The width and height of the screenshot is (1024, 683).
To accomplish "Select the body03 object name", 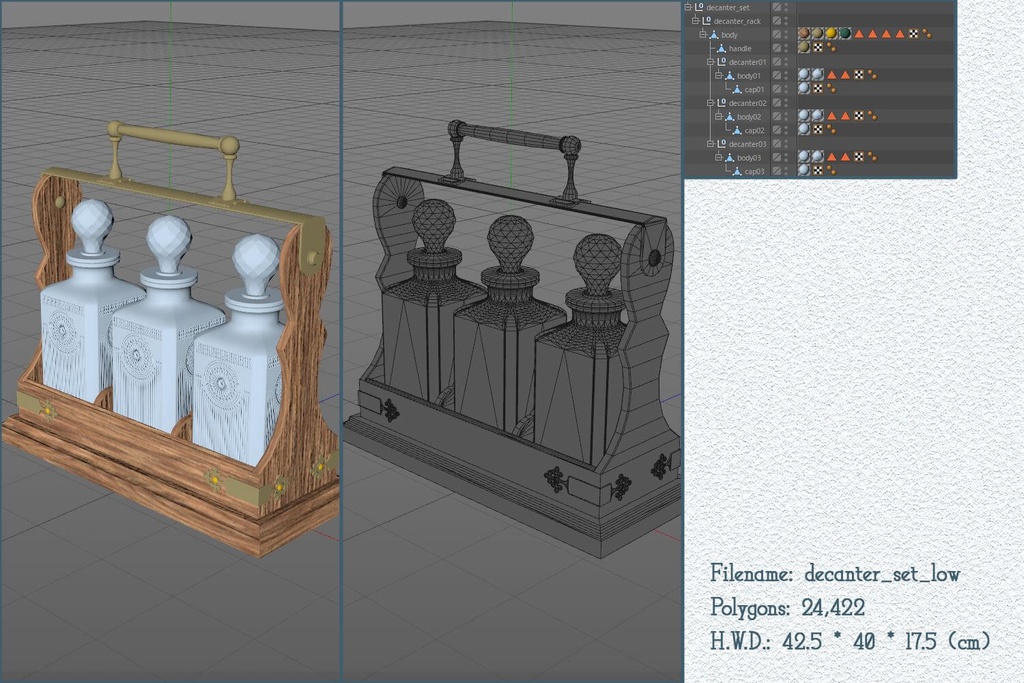I will click(749, 157).
